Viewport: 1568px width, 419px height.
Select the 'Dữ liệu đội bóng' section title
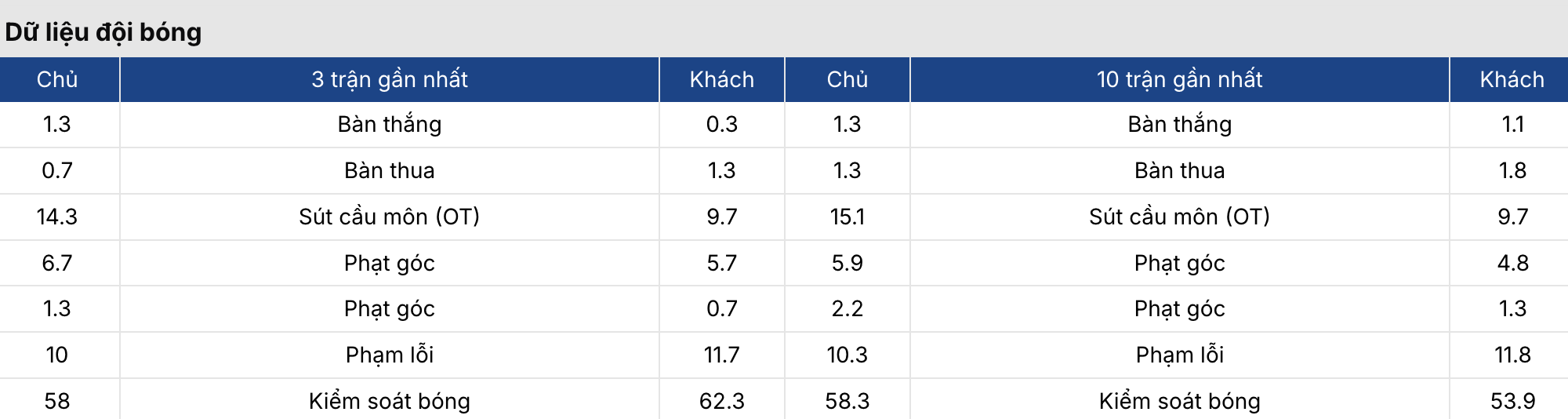click(x=103, y=32)
